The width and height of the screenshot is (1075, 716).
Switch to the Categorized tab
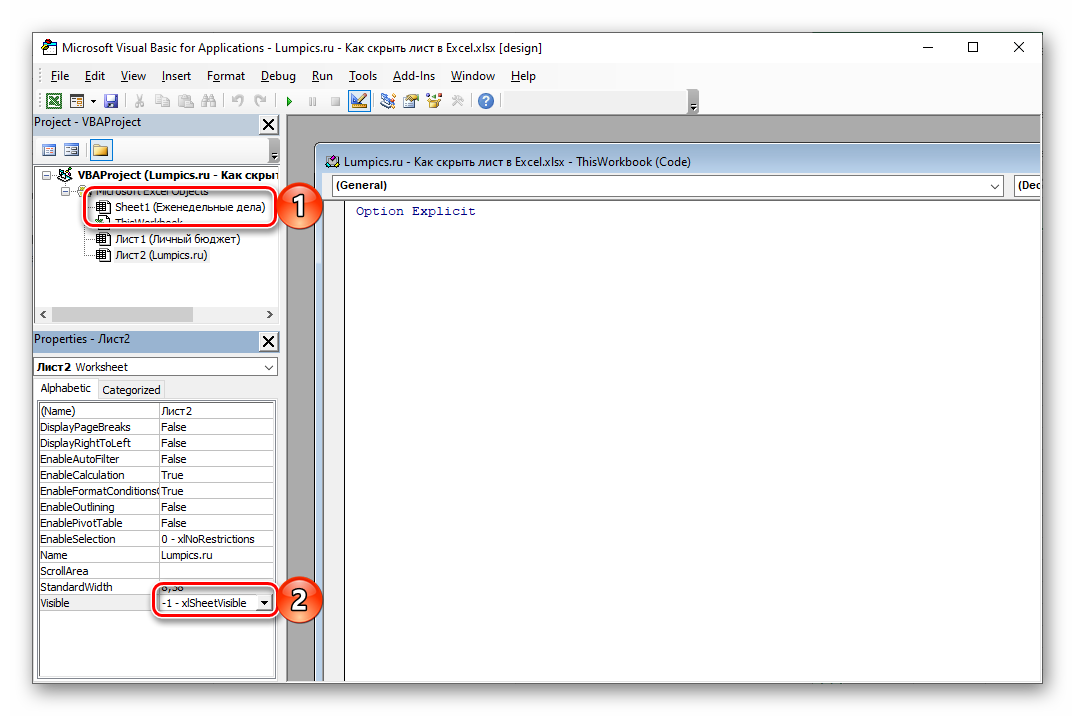pyautogui.click(x=131, y=390)
